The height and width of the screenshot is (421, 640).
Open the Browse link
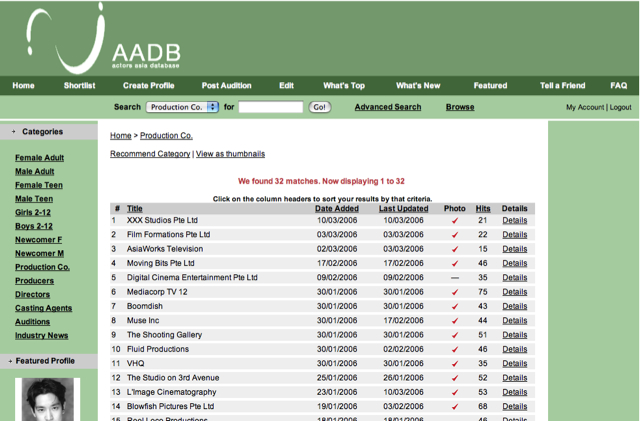(460, 107)
